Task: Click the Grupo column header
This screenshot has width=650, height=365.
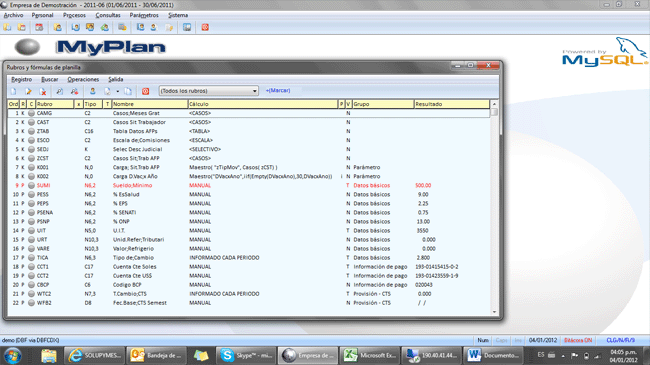Action: coord(383,104)
